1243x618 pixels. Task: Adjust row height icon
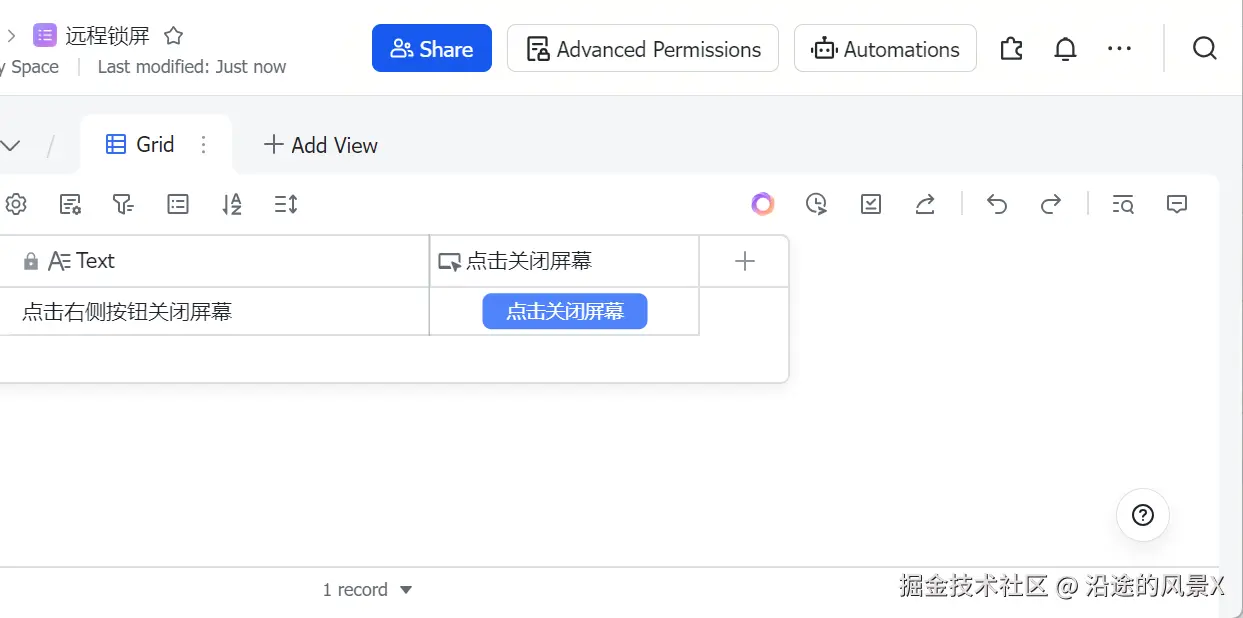tap(286, 205)
